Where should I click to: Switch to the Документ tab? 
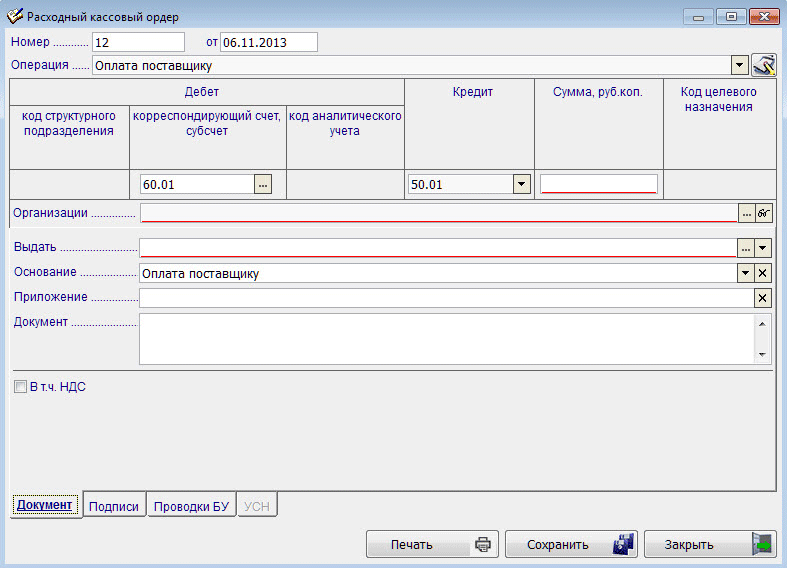click(45, 505)
